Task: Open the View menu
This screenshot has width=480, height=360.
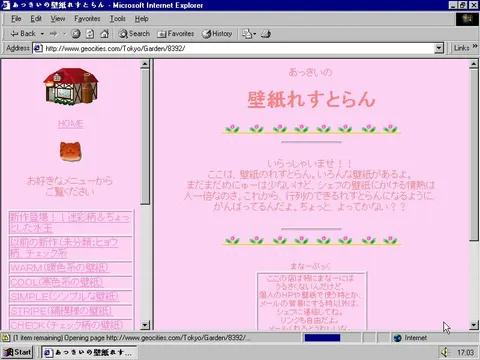Action: (x=58, y=19)
